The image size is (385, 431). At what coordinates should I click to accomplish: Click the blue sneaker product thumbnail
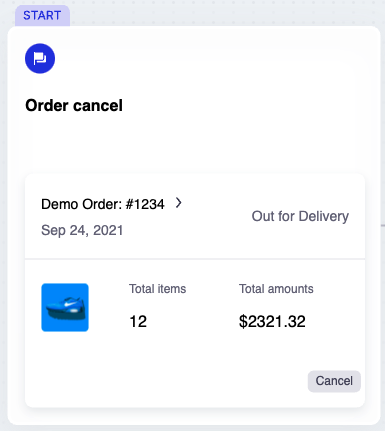65,307
